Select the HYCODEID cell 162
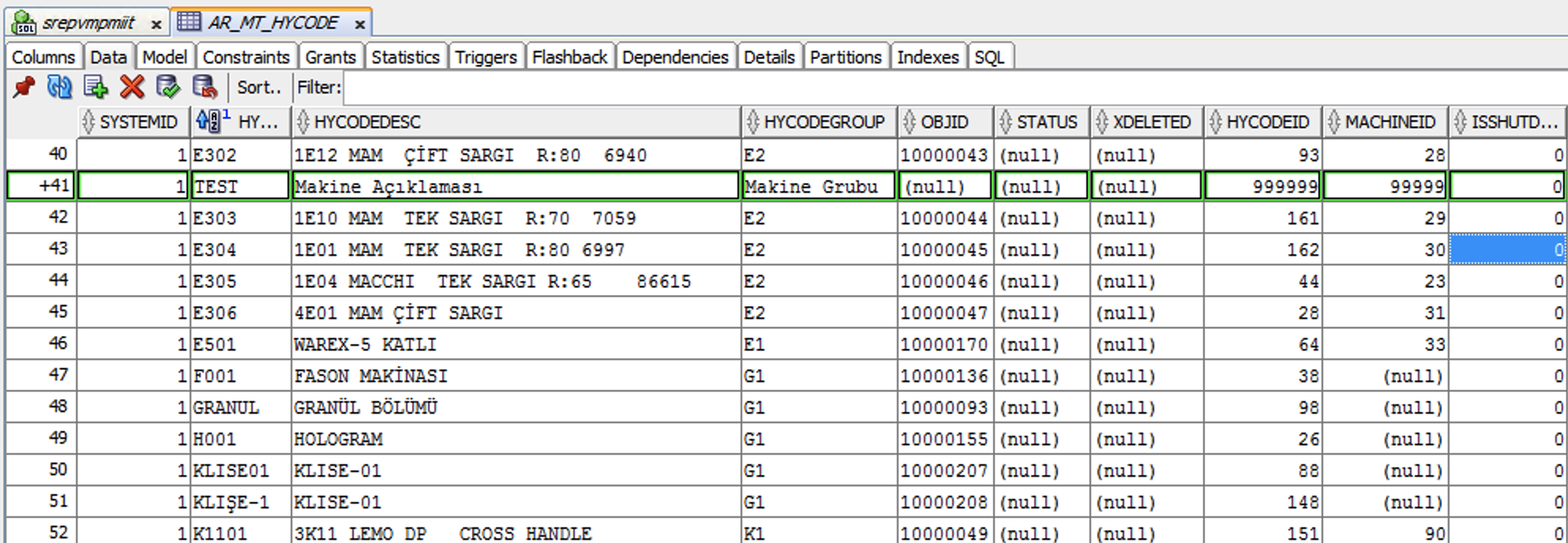The image size is (1568, 543). click(x=1263, y=249)
